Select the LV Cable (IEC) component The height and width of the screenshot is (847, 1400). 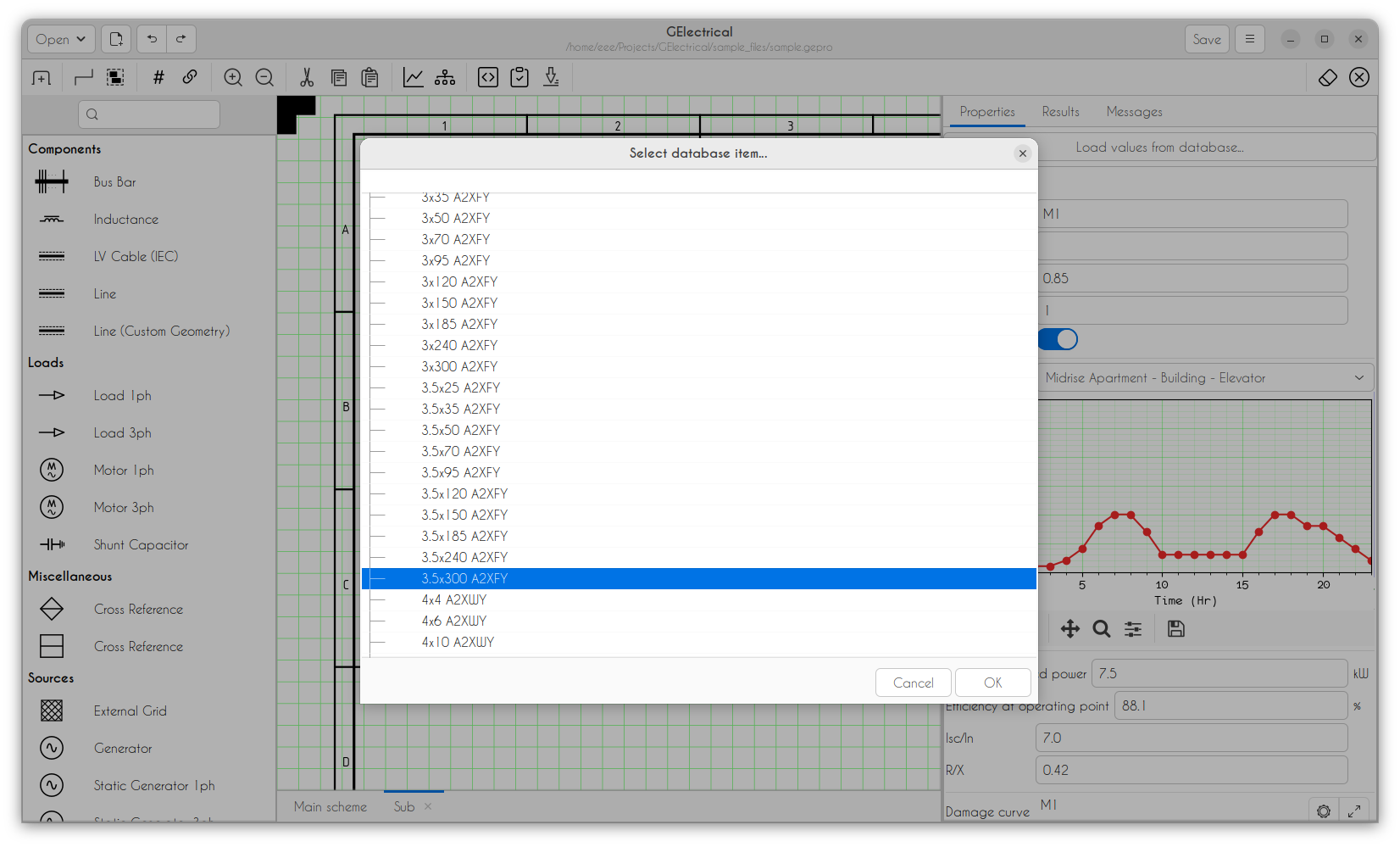click(x=149, y=257)
